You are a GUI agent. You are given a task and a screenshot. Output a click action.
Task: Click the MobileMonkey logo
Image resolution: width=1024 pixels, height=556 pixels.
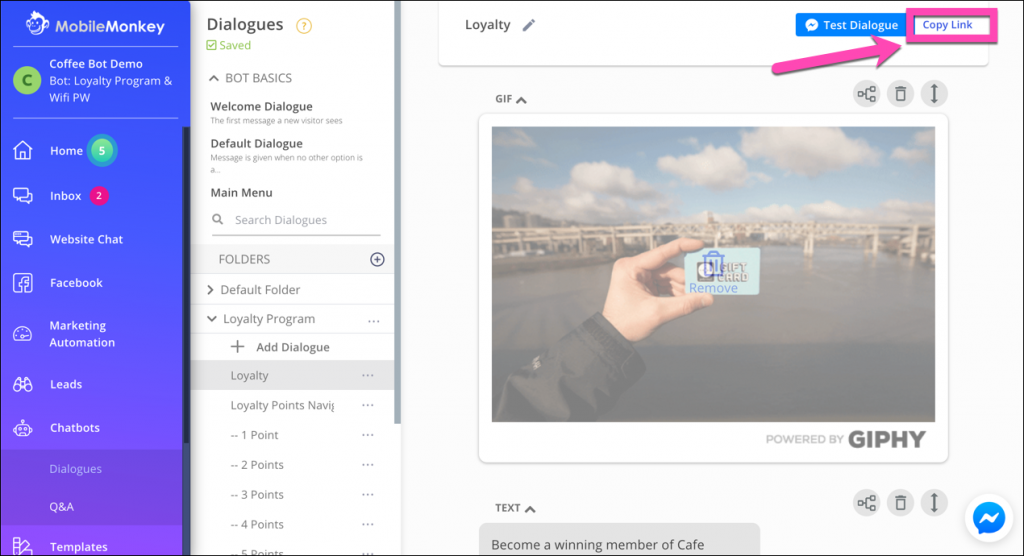coord(95,25)
